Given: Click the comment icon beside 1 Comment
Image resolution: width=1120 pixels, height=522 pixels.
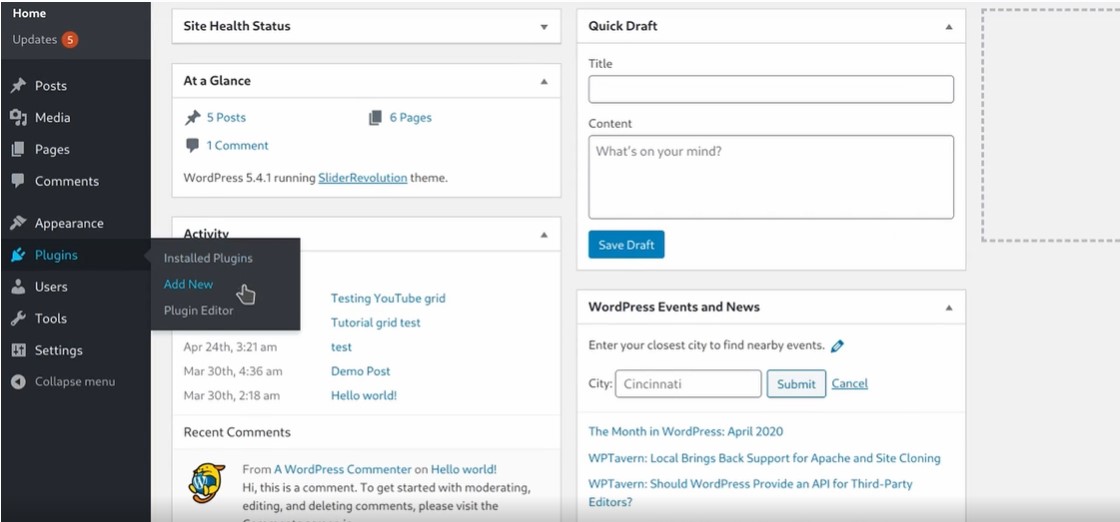Looking at the screenshot, I should click(192, 145).
